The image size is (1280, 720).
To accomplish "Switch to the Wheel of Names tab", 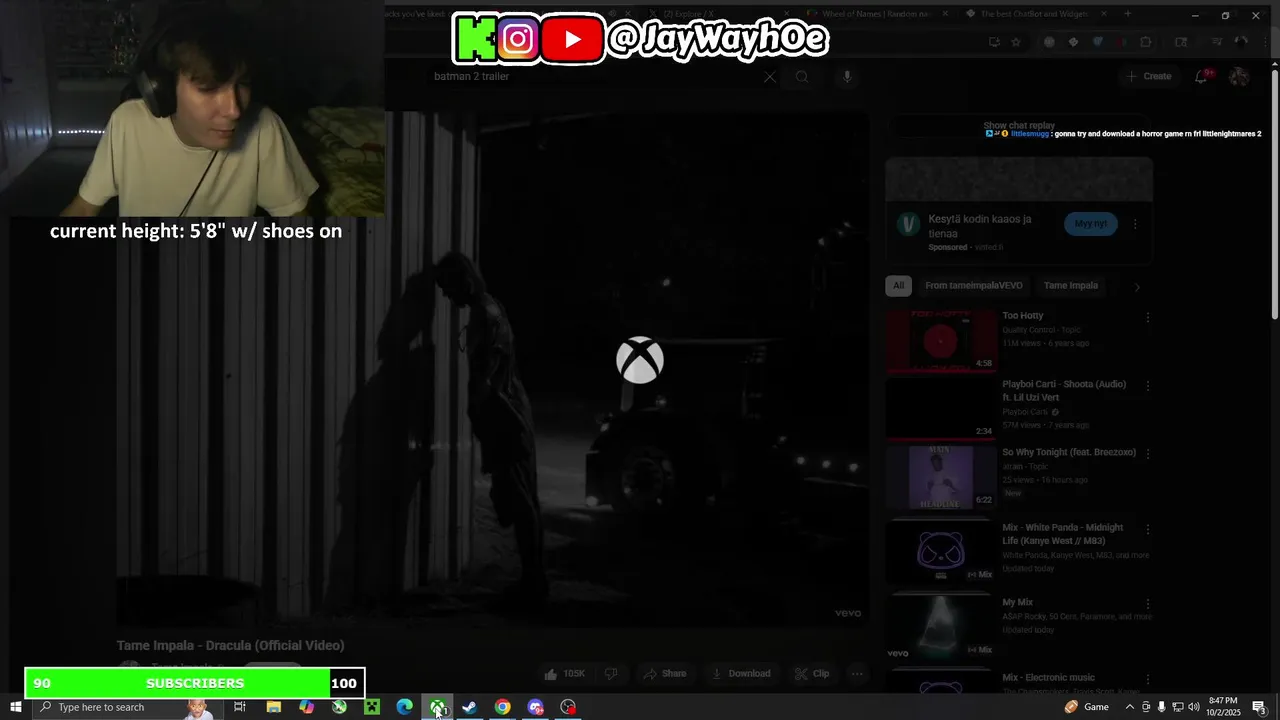I will (x=875, y=14).
